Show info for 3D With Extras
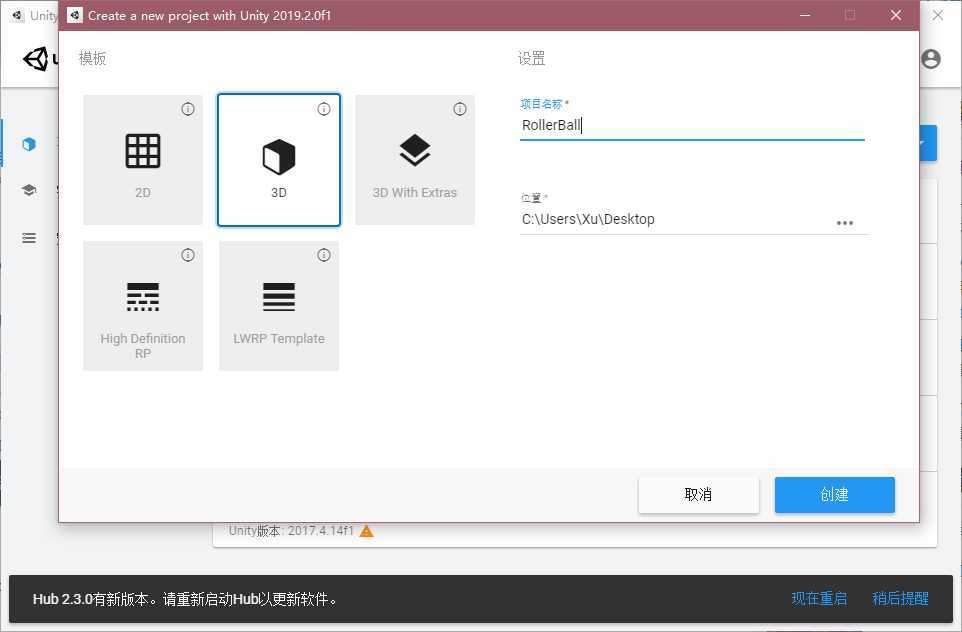 point(460,109)
